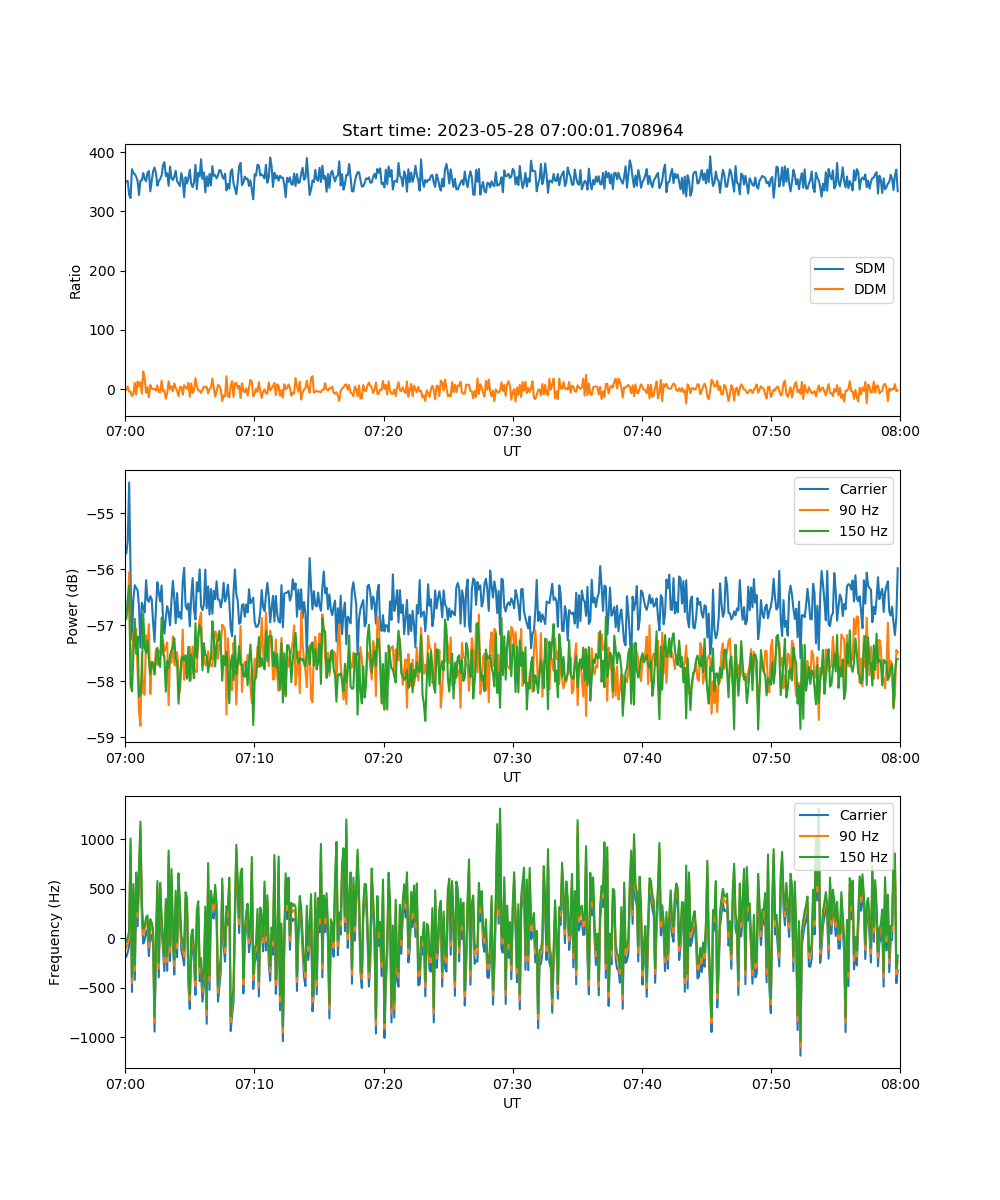
Task: Click the 200 tick on the Ratio axis
Action: tap(104, 271)
